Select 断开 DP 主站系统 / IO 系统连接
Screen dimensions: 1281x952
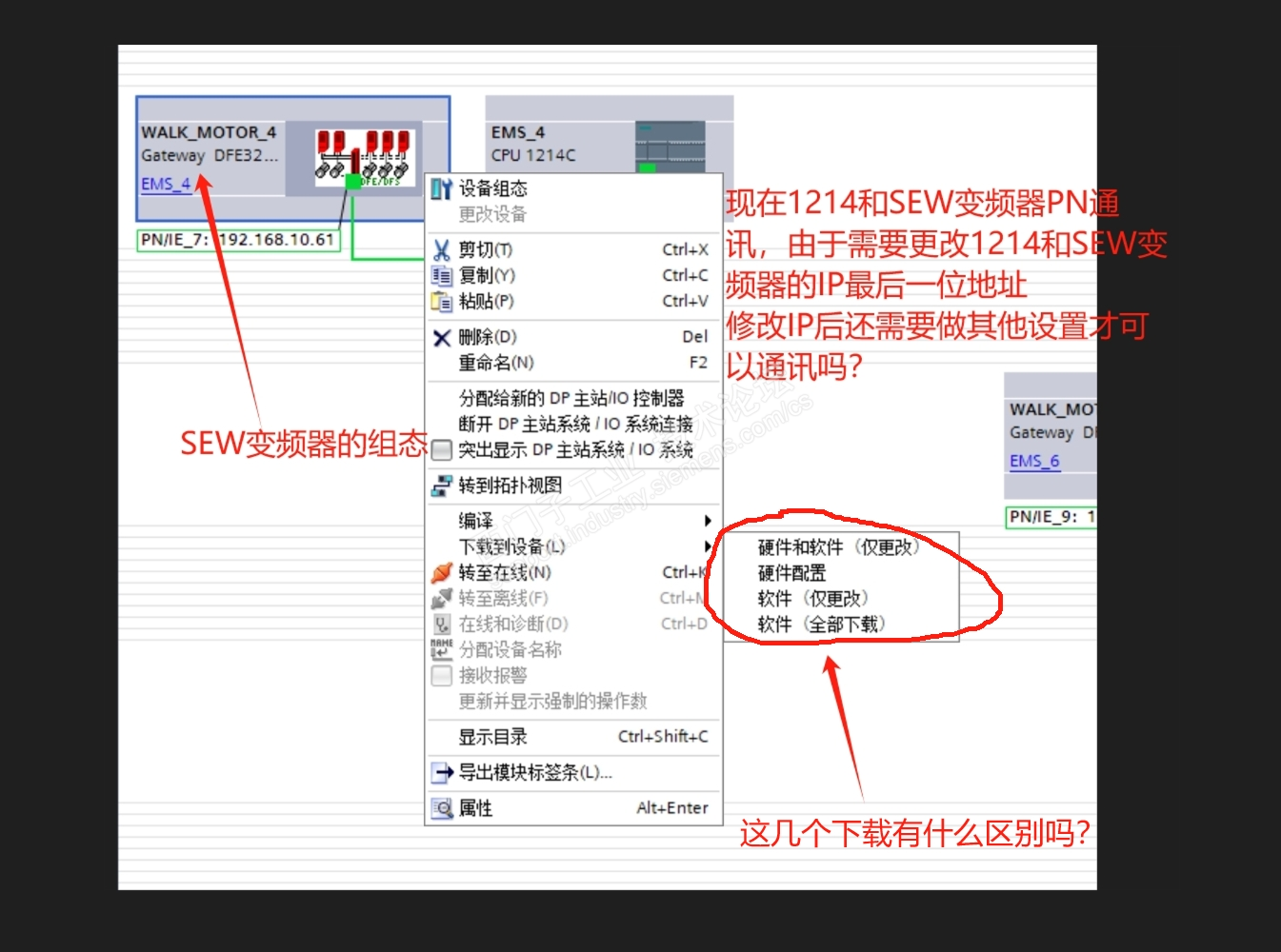tap(575, 425)
